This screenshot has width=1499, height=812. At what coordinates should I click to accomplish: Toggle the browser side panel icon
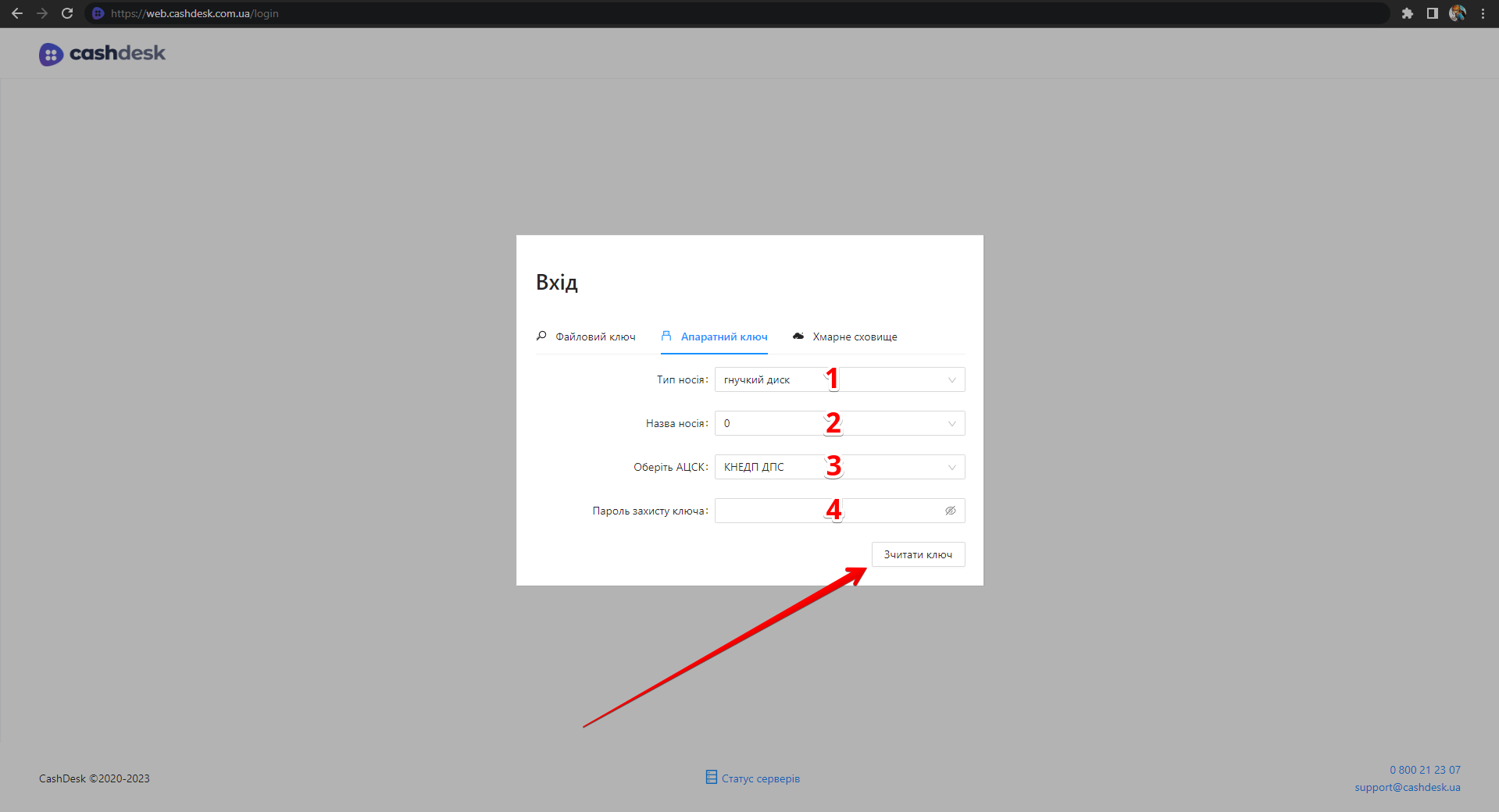tap(1432, 13)
